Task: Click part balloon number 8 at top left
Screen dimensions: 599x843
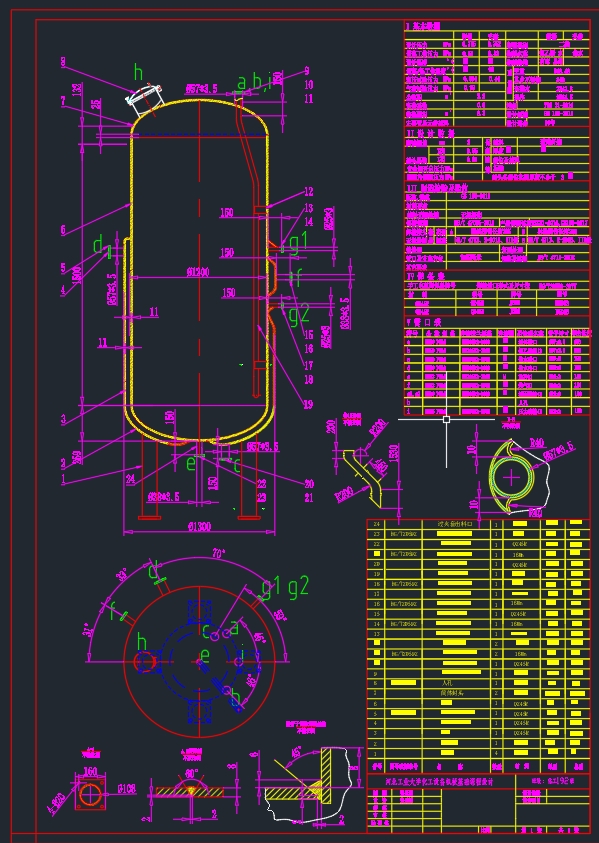Action: coord(63,62)
